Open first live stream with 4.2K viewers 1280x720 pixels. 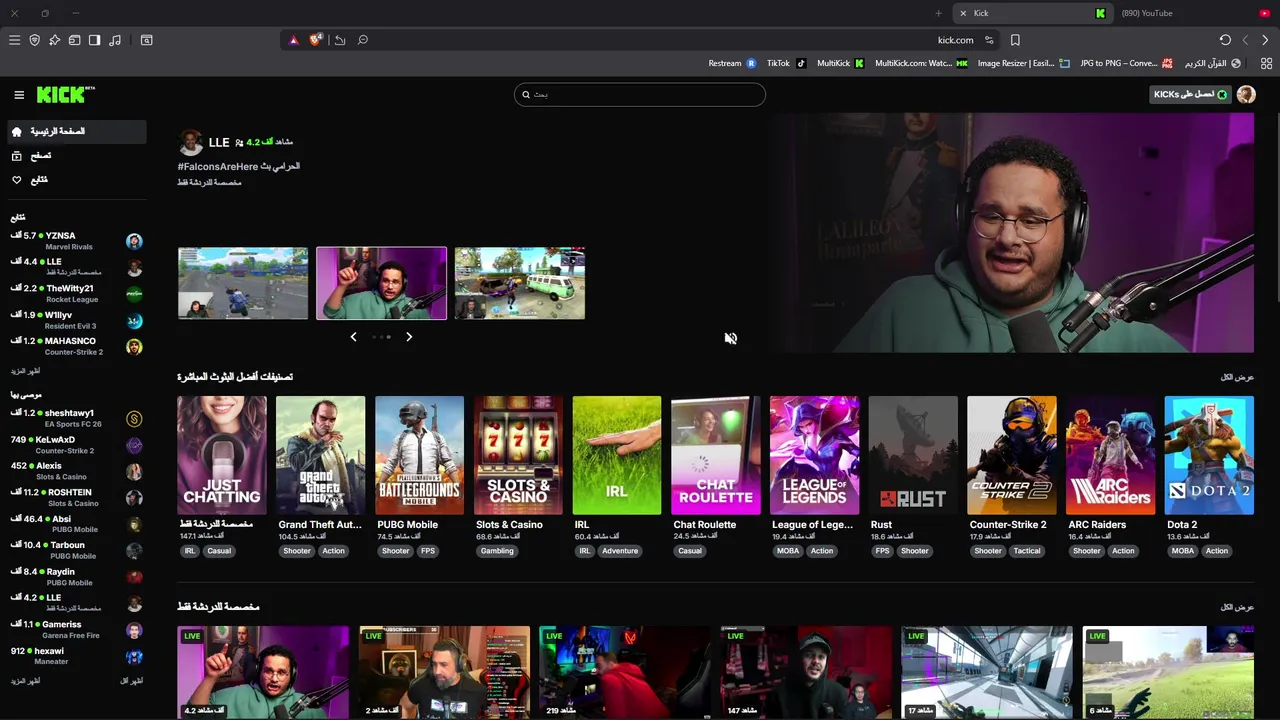click(x=263, y=672)
